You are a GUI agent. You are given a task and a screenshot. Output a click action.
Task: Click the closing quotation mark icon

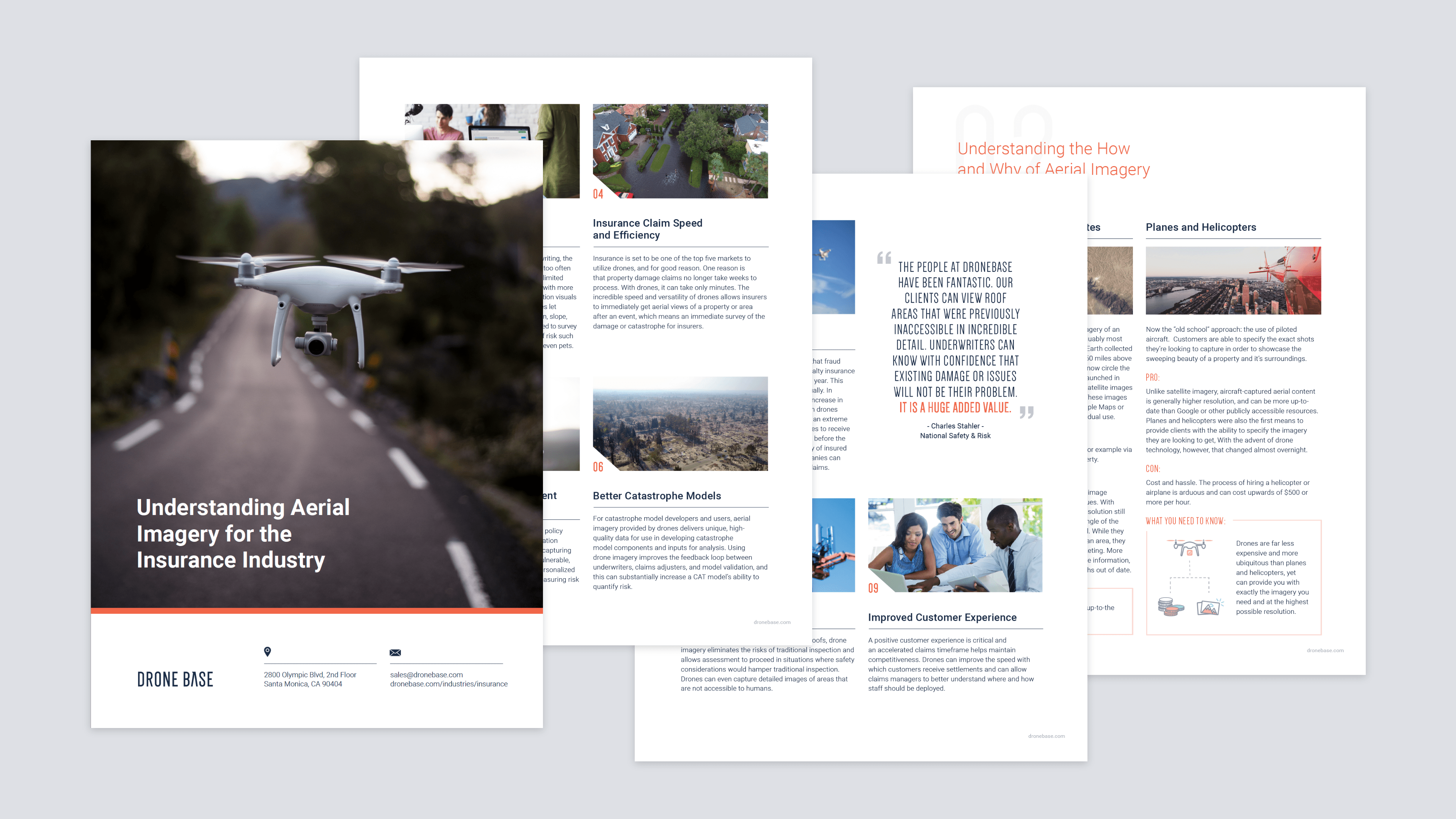(x=1026, y=412)
